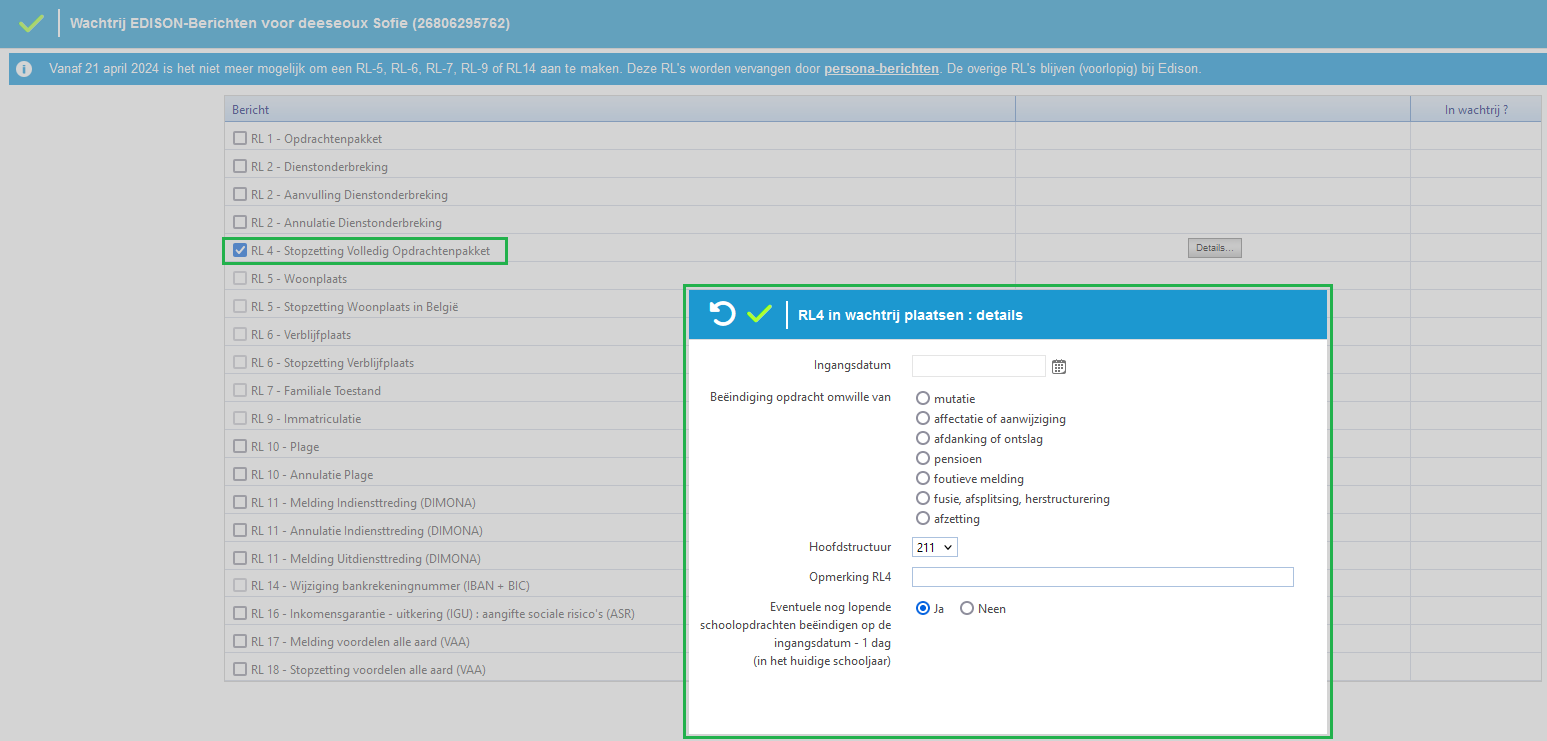Select fusie, afsplitsing, herstructurering option
1547x741 pixels.
pos(923,498)
